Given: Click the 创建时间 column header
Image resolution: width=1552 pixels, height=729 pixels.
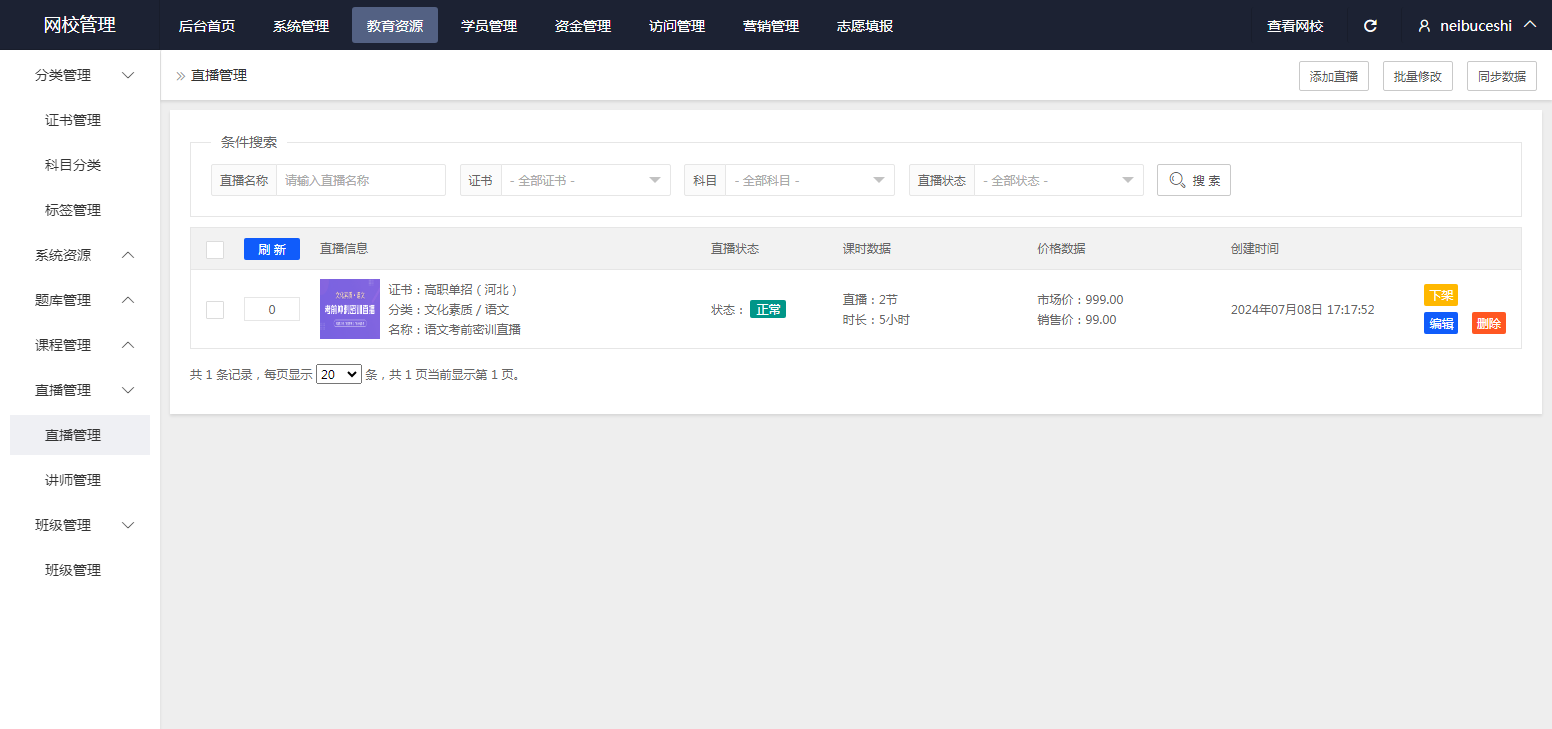Looking at the screenshot, I should (1255, 249).
